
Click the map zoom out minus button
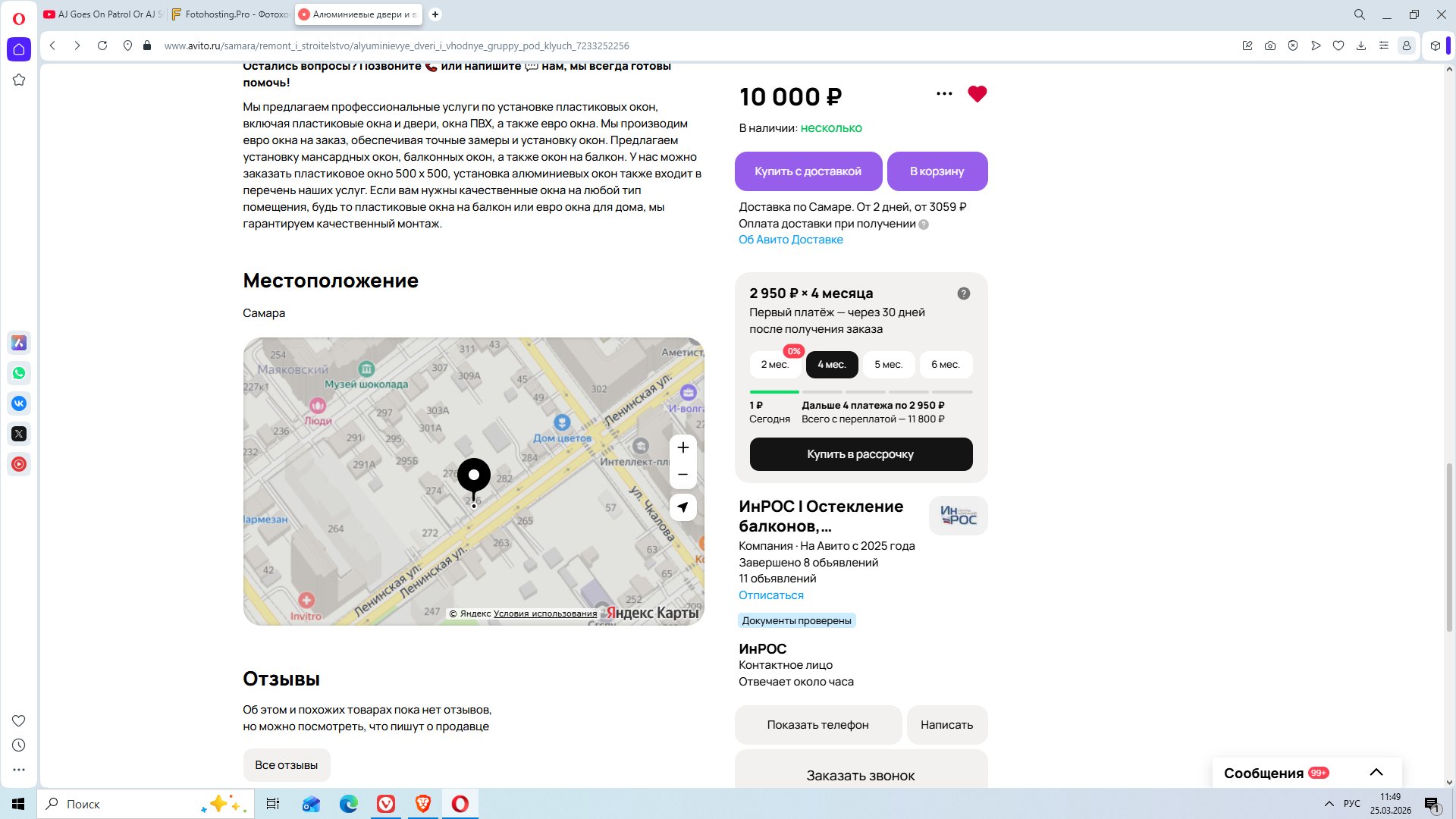point(682,475)
